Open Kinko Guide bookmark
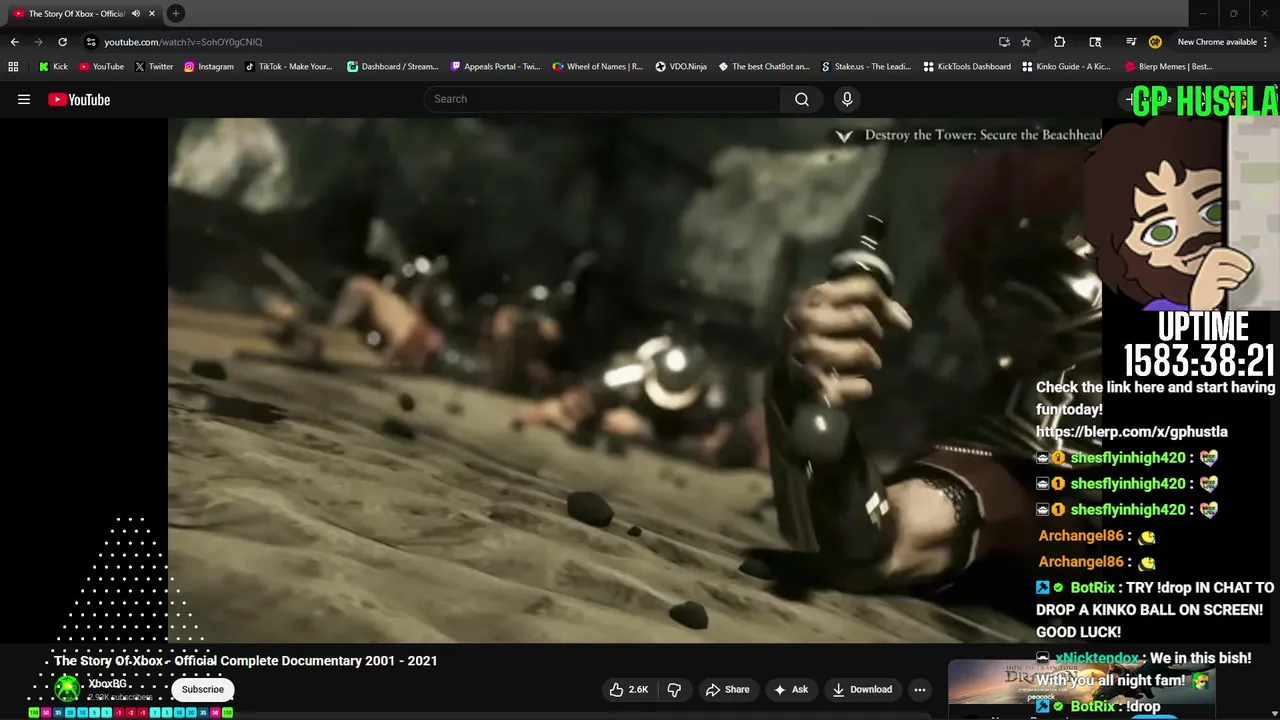This screenshot has width=1280, height=720. coord(1068,67)
